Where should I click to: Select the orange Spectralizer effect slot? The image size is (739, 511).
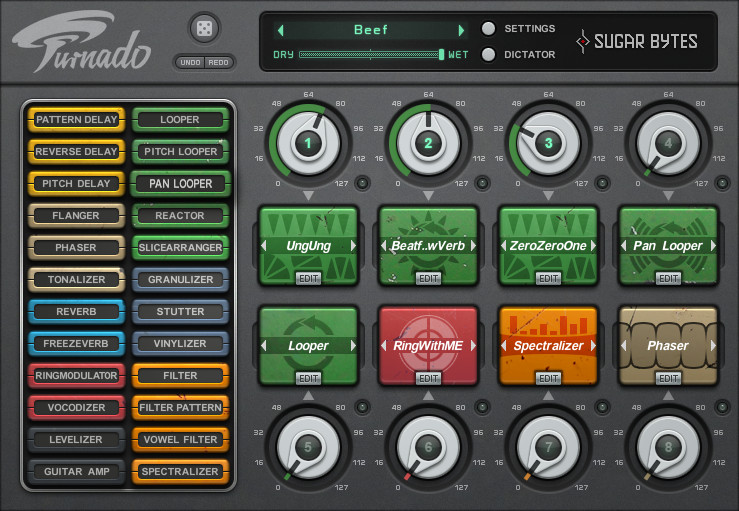tap(548, 346)
